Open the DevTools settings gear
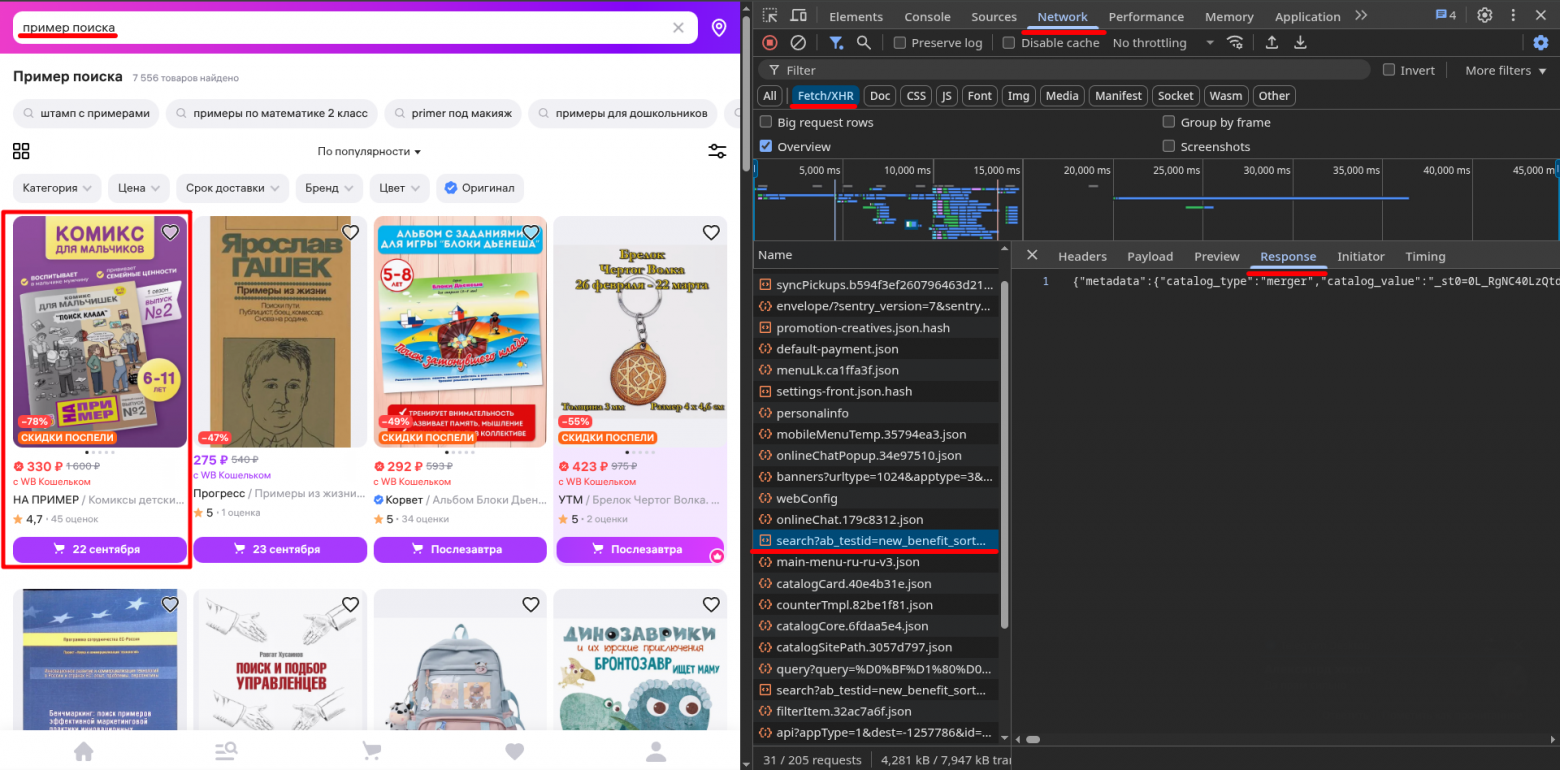Viewport: 1560px width, 770px height. pos(1485,16)
